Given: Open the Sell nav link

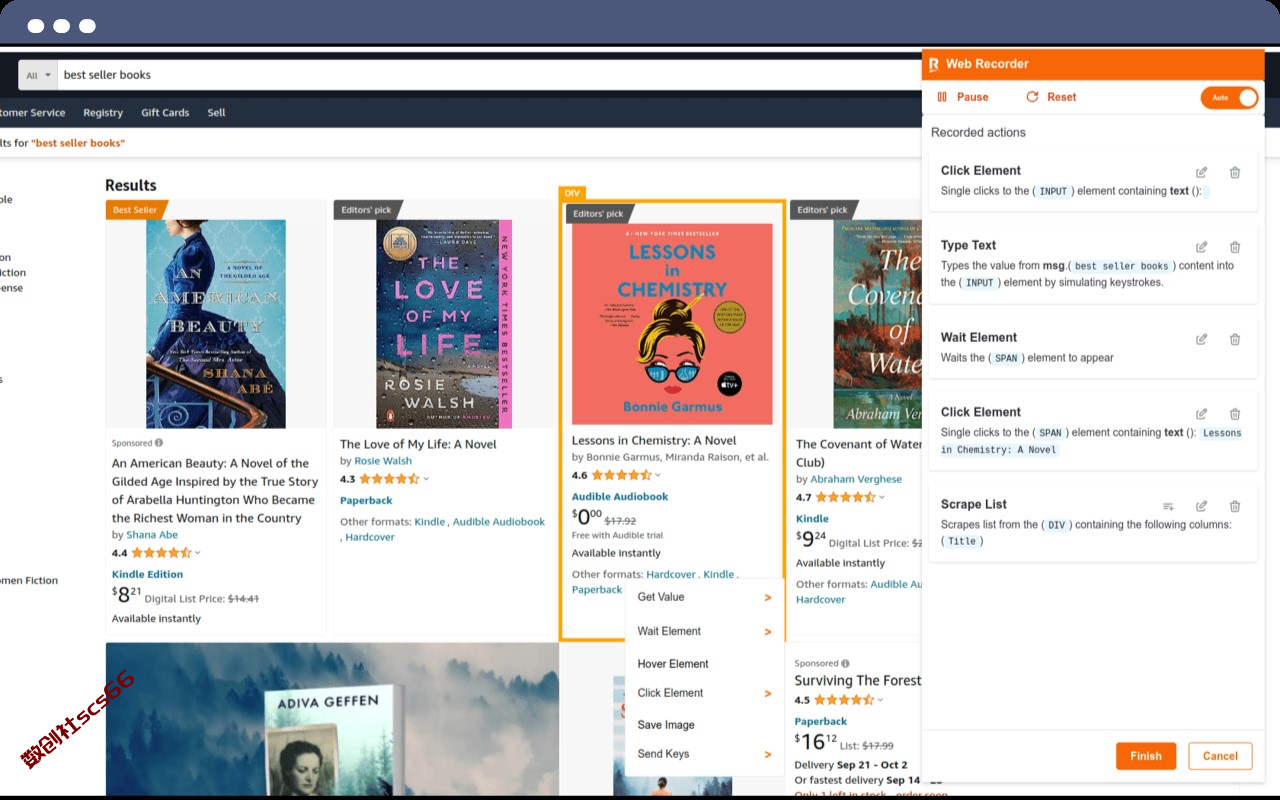Looking at the screenshot, I should (x=216, y=113).
